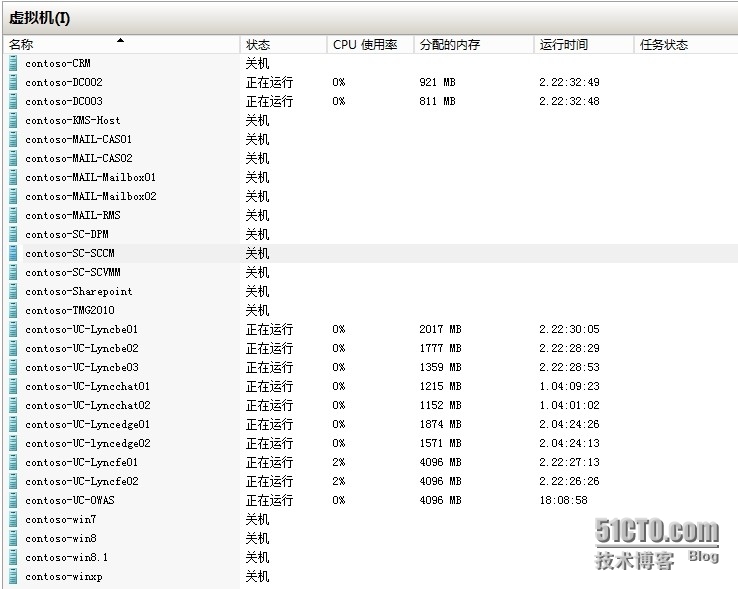Select the icon beside contoso-MAIL-Mailbox01
738x589 pixels.
tap(13, 177)
